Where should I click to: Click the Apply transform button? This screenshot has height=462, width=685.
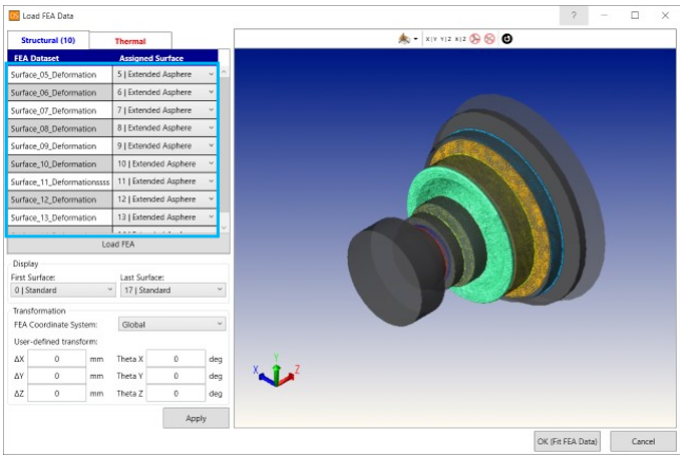coord(196,418)
